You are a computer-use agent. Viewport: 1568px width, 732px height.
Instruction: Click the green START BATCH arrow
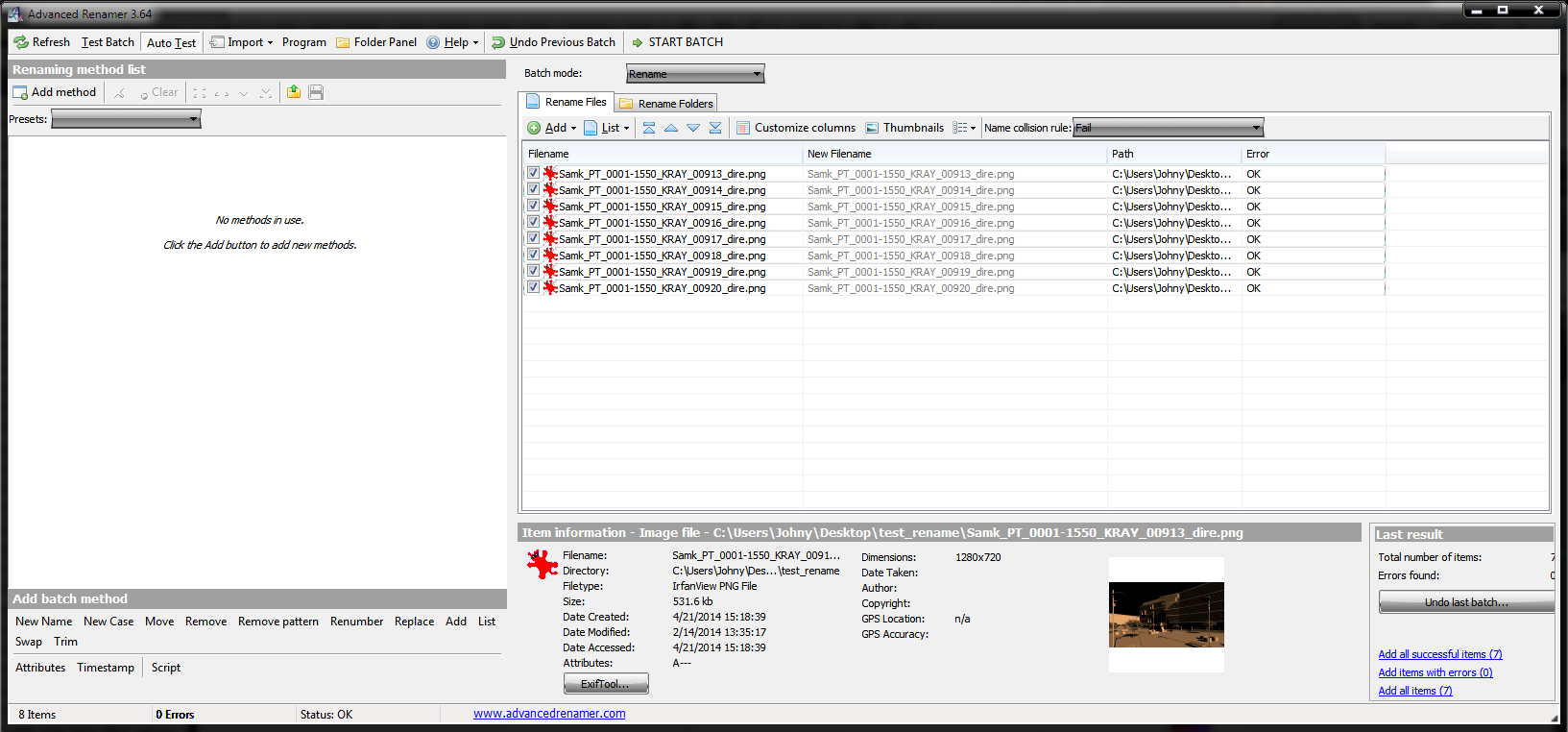638,42
